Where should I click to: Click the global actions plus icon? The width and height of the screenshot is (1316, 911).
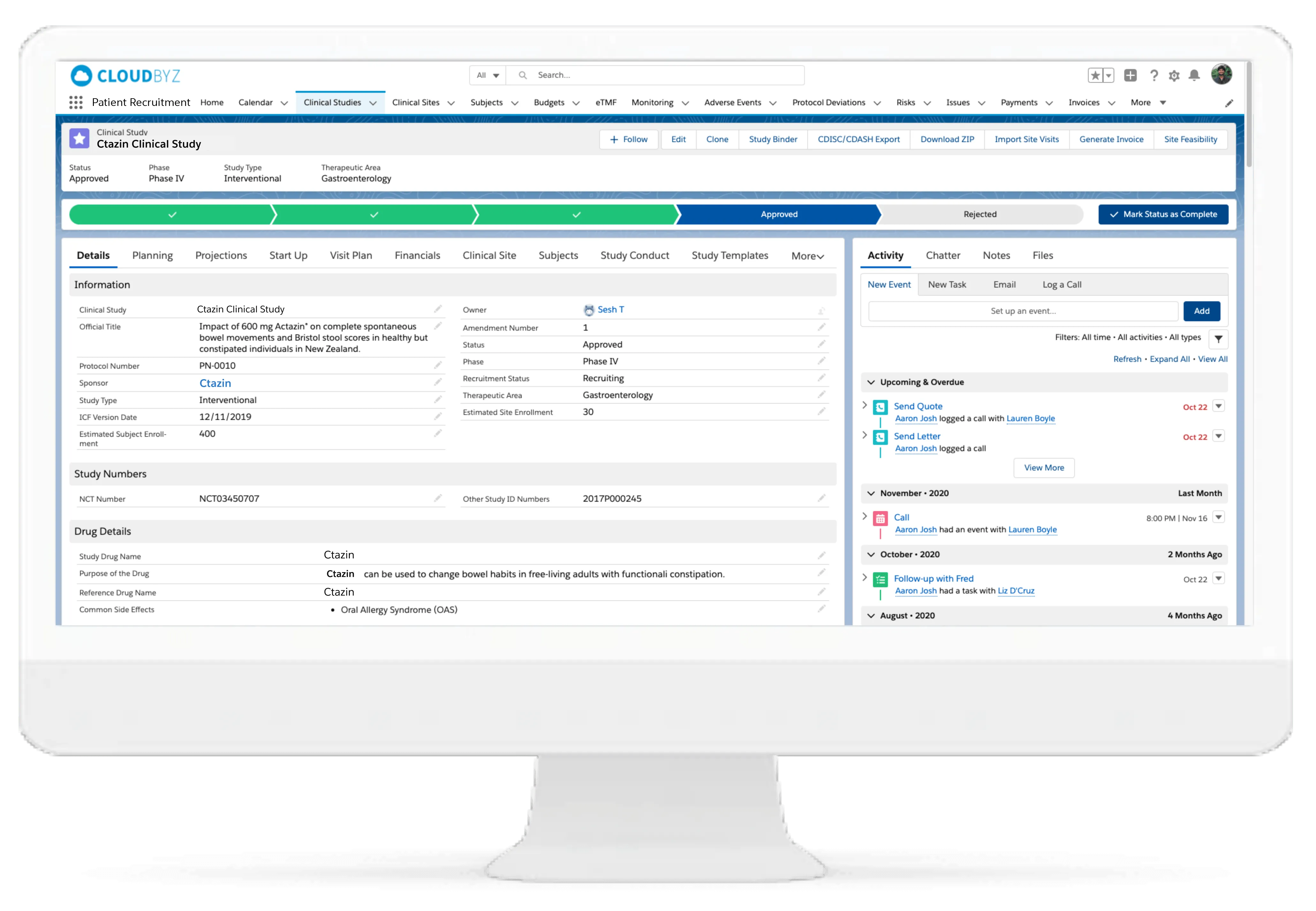point(1130,75)
